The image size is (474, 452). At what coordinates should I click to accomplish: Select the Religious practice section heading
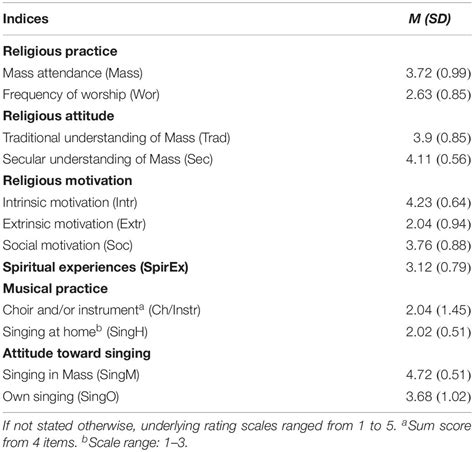click(x=60, y=51)
